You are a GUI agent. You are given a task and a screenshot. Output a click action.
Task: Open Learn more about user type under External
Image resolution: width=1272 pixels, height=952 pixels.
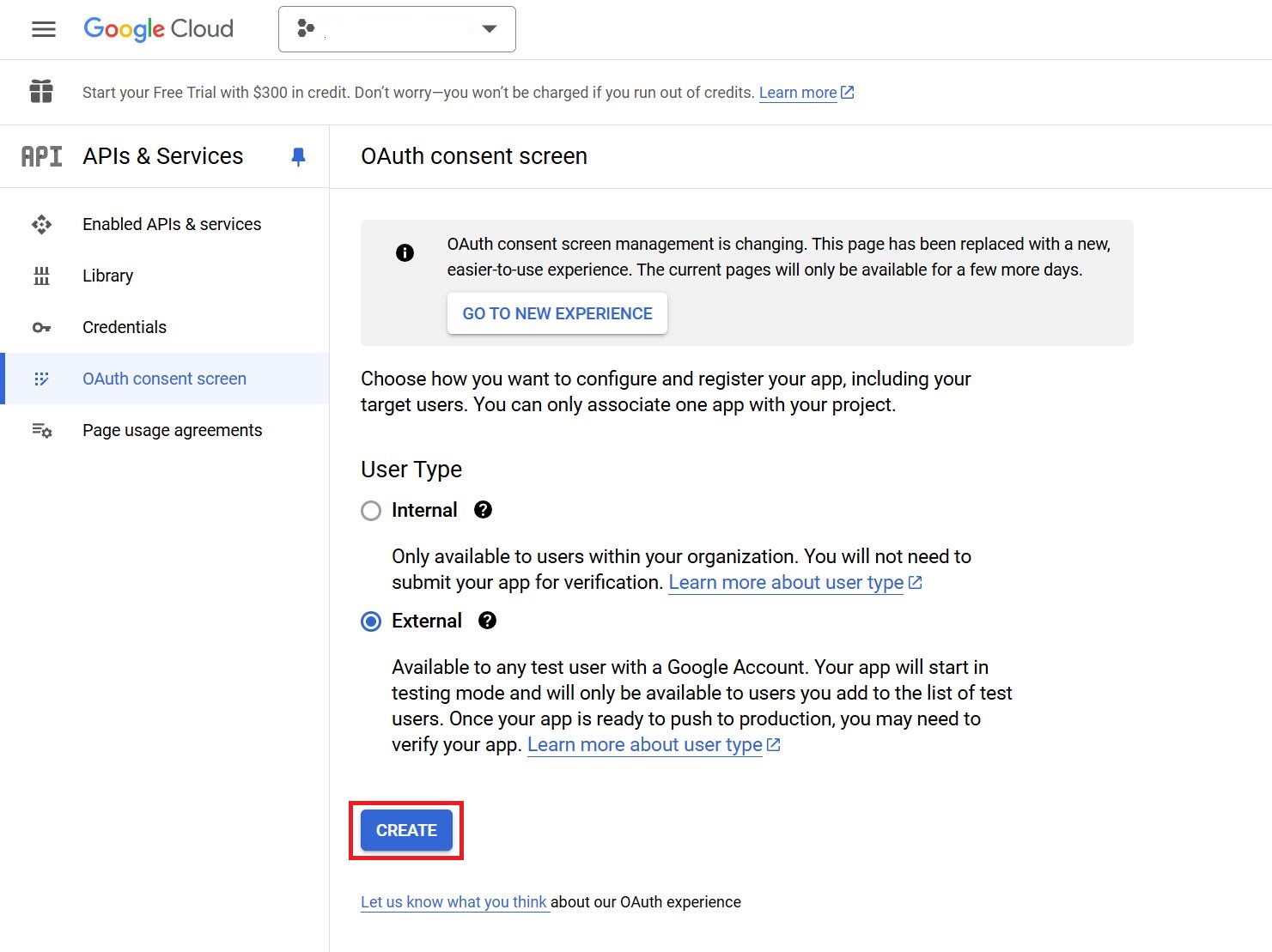(645, 744)
